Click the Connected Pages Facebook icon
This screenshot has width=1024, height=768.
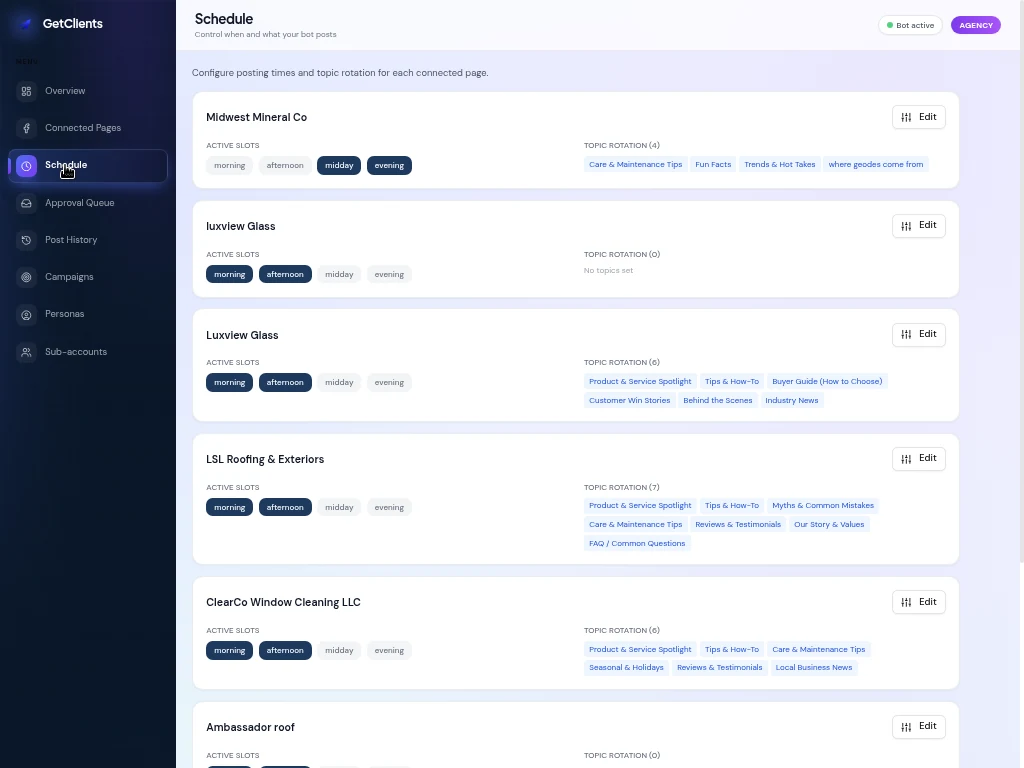26,129
